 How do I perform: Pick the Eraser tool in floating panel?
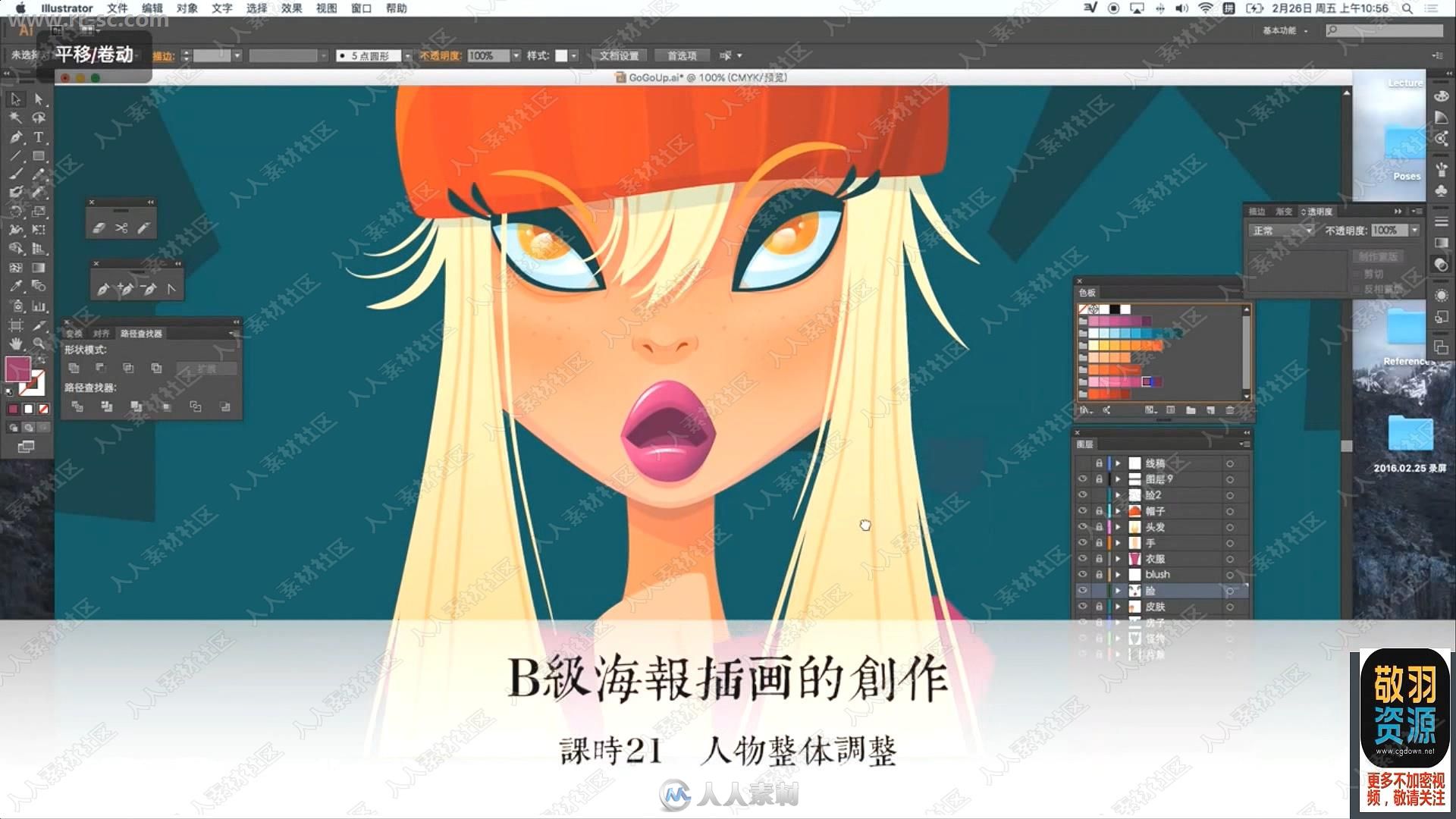(x=99, y=227)
